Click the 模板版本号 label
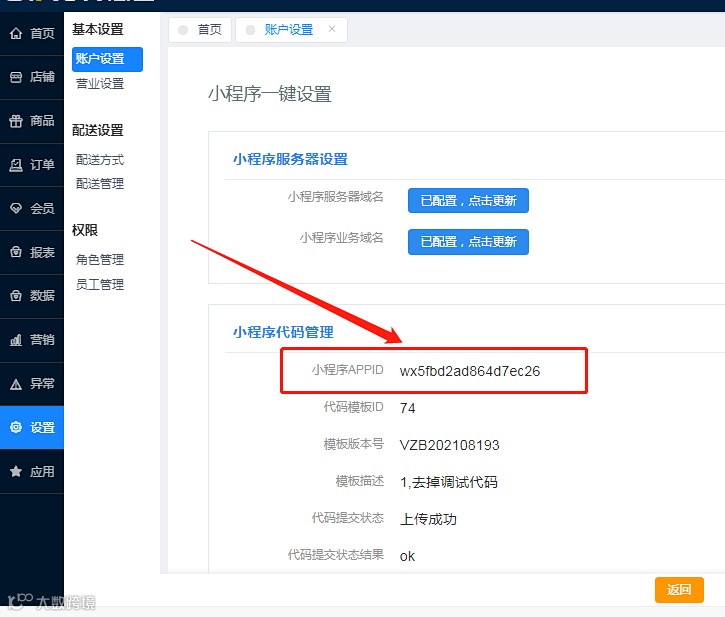 click(x=354, y=444)
